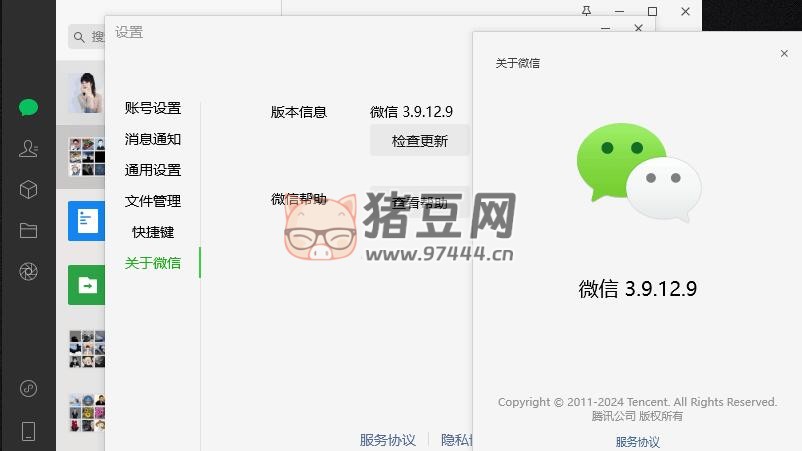Select the 快捷键 tab
Image resolution: width=802 pixels, height=451 pixels.
tap(153, 232)
